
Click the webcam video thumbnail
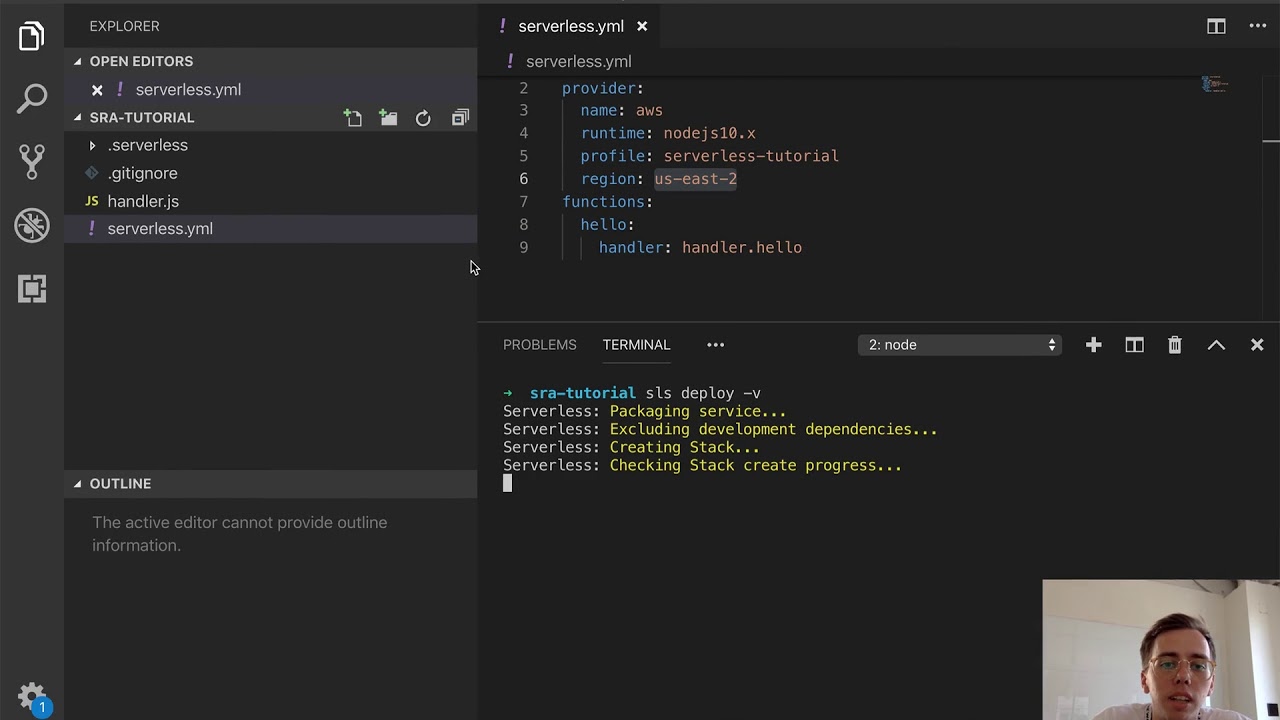point(1160,650)
